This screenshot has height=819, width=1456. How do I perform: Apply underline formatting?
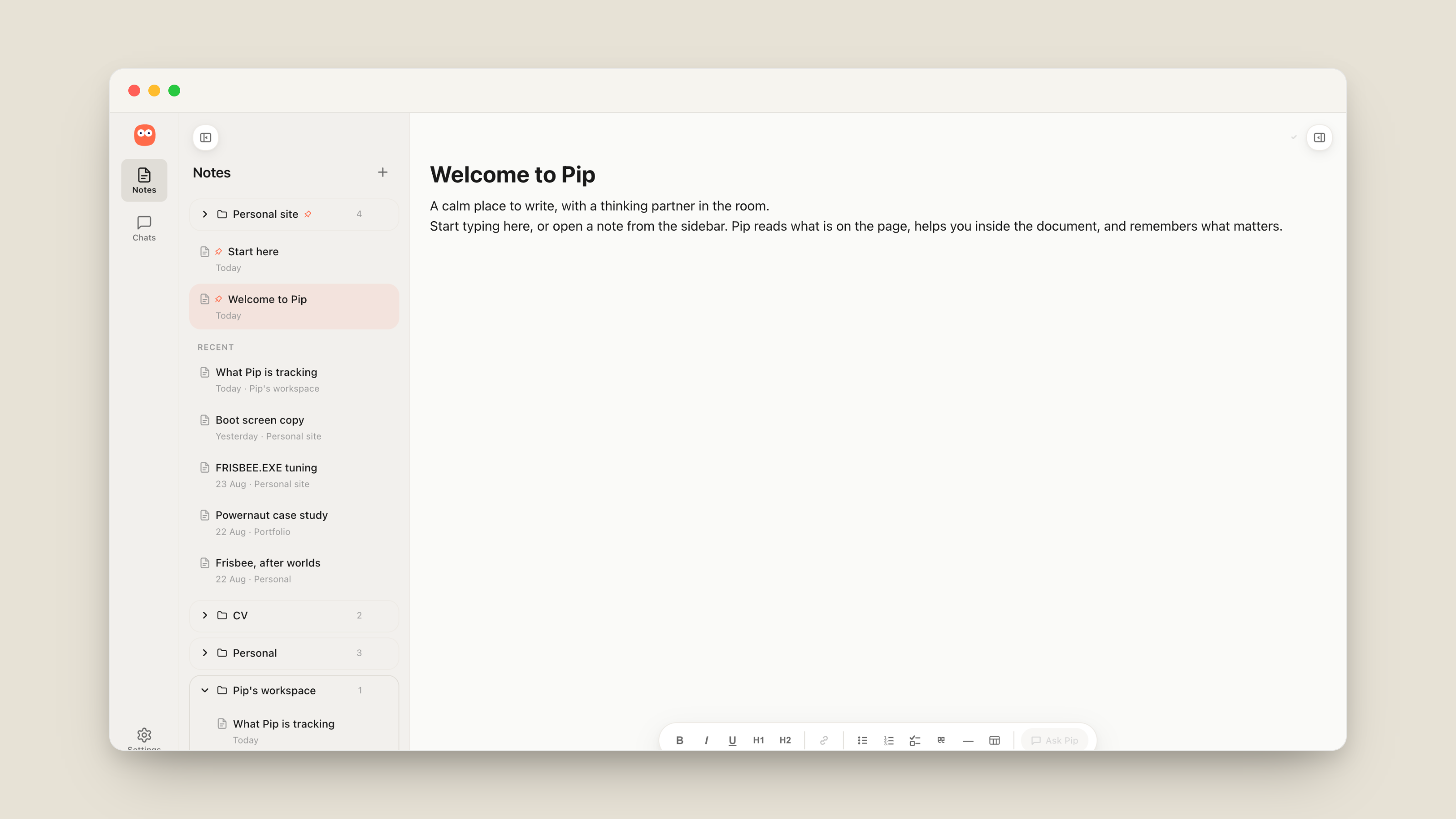[733, 740]
